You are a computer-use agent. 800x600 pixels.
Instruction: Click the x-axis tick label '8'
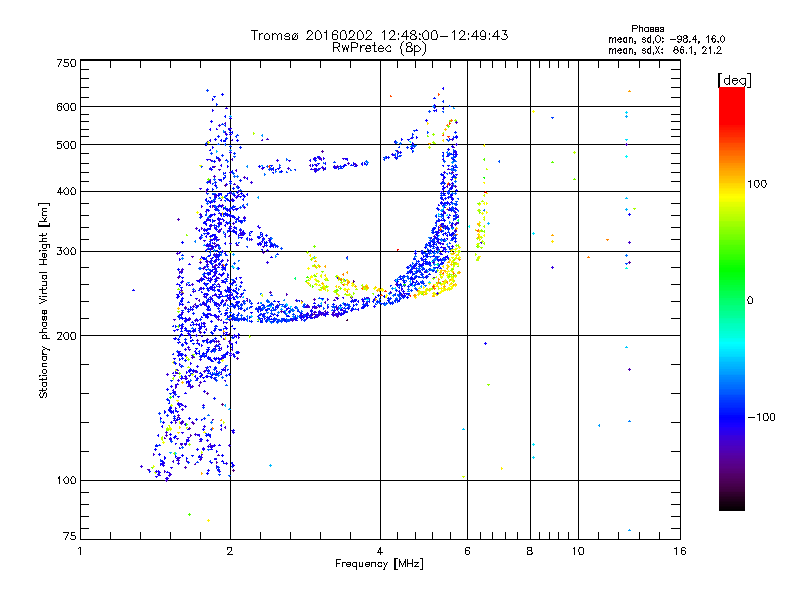point(530,551)
